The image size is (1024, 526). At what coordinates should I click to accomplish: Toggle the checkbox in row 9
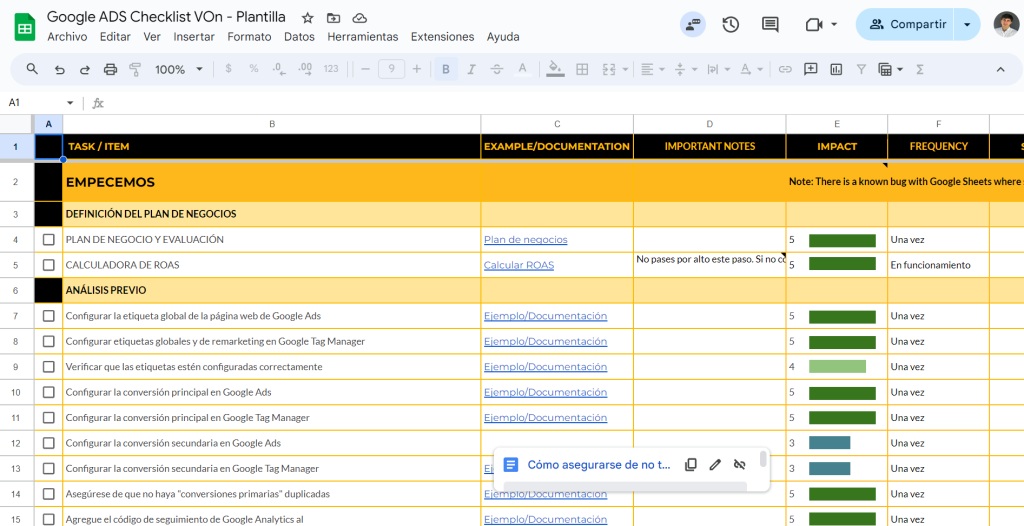(x=49, y=367)
